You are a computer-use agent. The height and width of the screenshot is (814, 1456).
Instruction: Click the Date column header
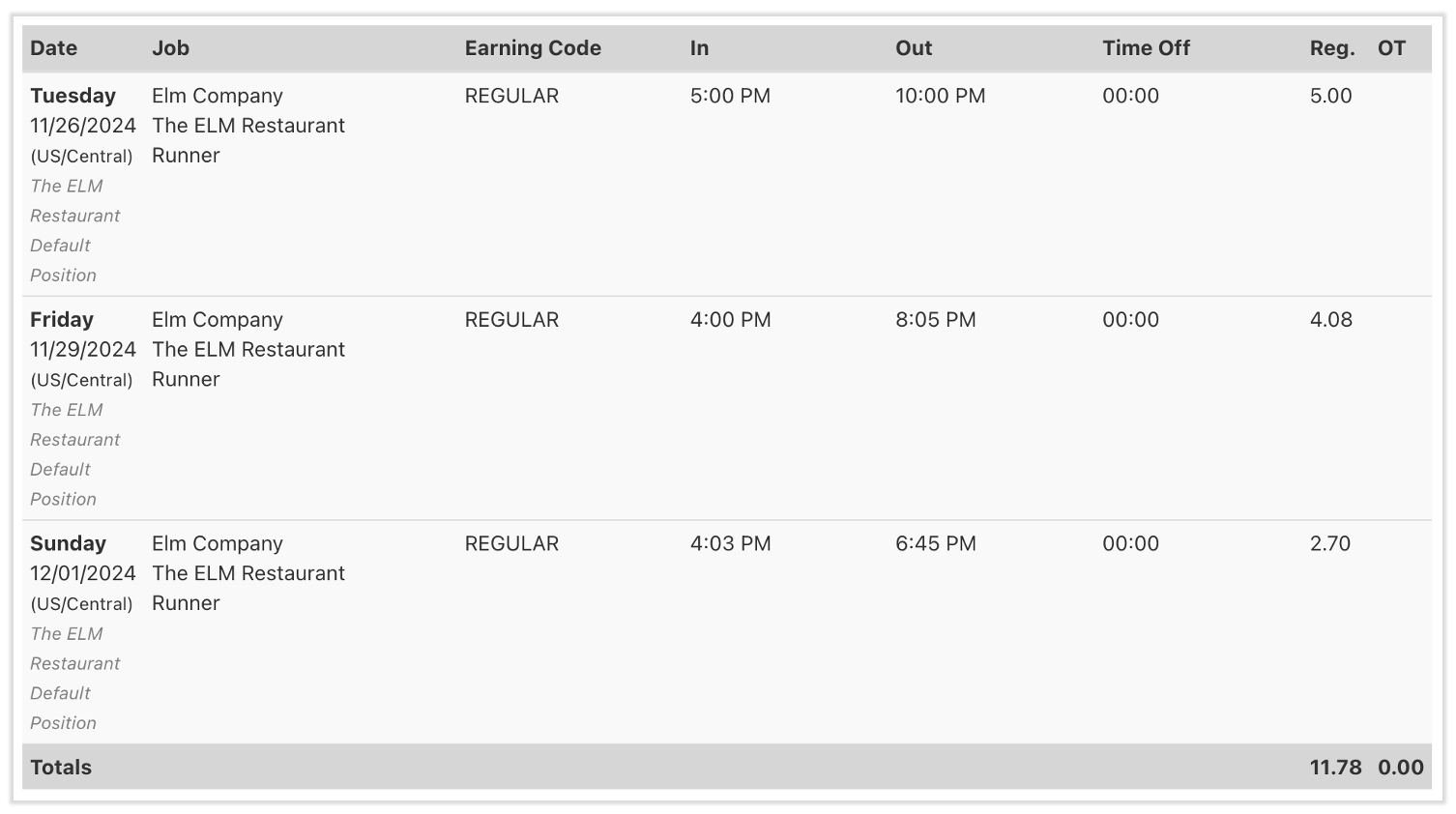[54, 48]
